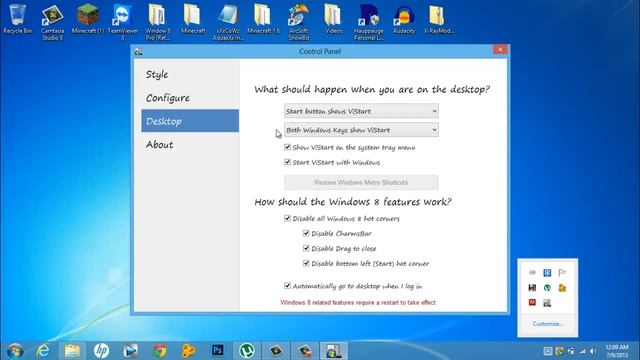This screenshot has width=640, height=360.
Task: Toggle Start ViStart with Windows checkbox
Action: pyautogui.click(x=287, y=162)
